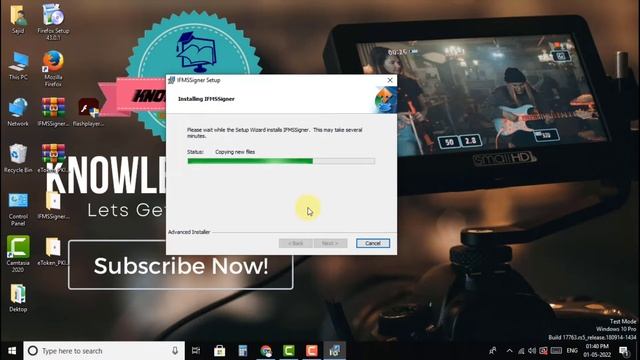Open the Sajid user folder icon
The height and width of the screenshot is (360, 640).
click(18, 18)
